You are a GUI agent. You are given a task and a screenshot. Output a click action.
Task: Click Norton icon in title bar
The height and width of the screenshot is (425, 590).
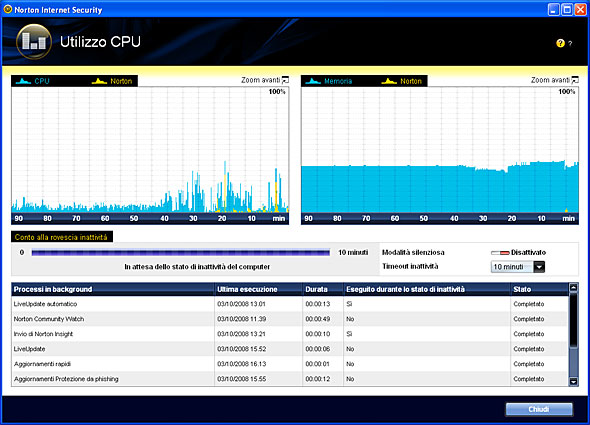click(x=7, y=9)
